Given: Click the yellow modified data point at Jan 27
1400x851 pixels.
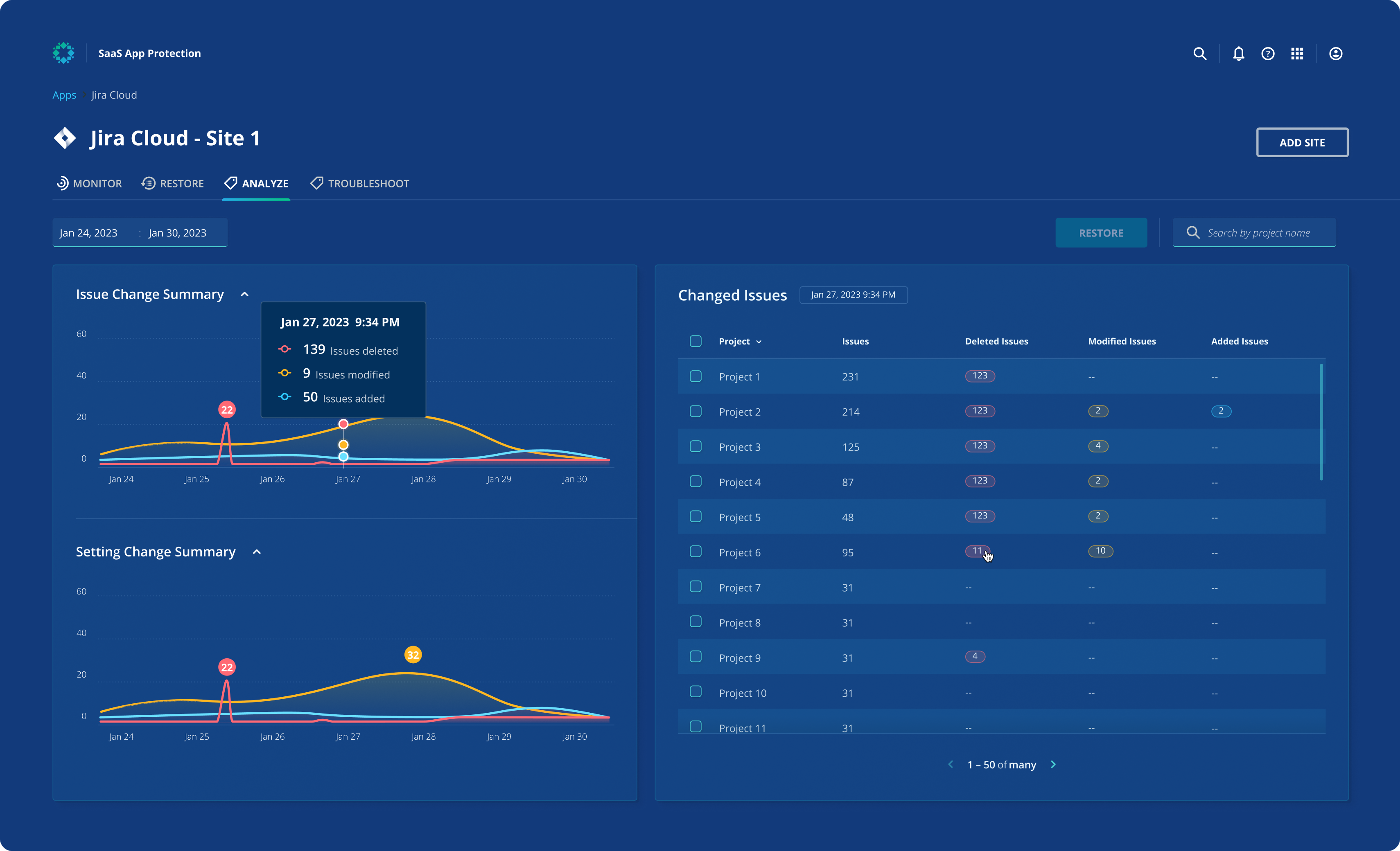Looking at the screenshot, I should (x=343, y=444).
